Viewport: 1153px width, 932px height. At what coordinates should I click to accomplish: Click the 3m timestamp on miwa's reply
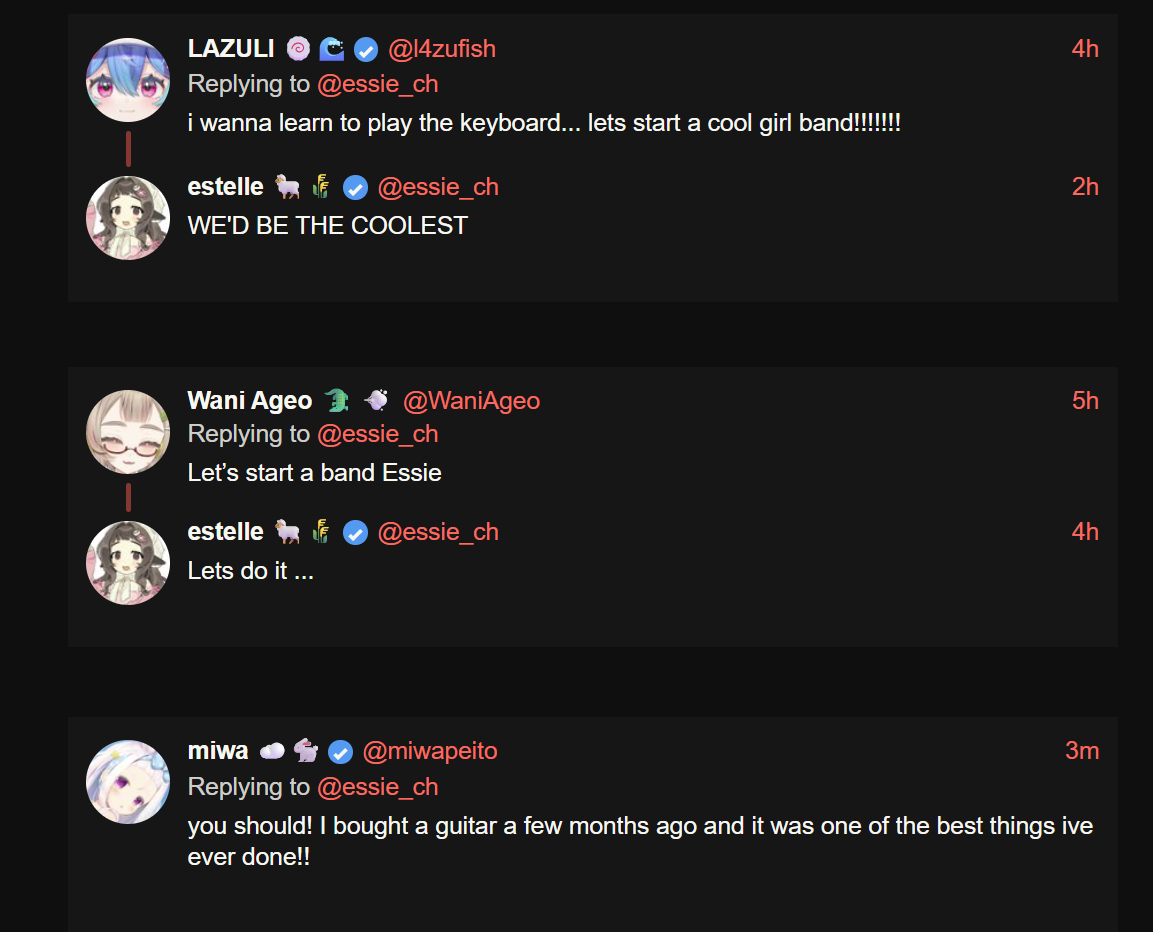tap(1082, 751)
